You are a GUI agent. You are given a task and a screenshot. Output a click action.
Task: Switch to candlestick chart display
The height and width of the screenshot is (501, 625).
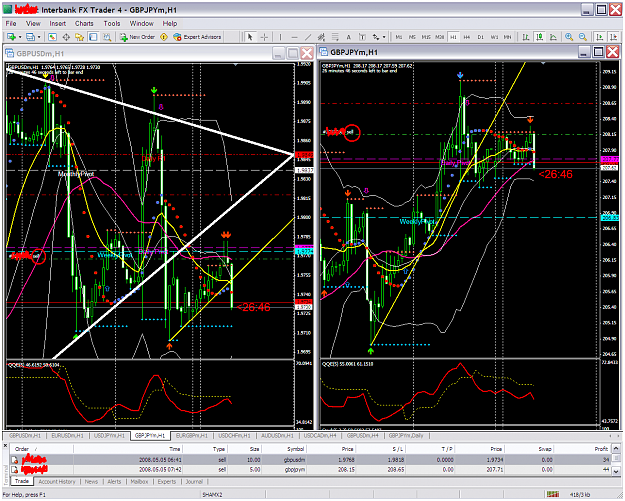[x=540, y=37]
